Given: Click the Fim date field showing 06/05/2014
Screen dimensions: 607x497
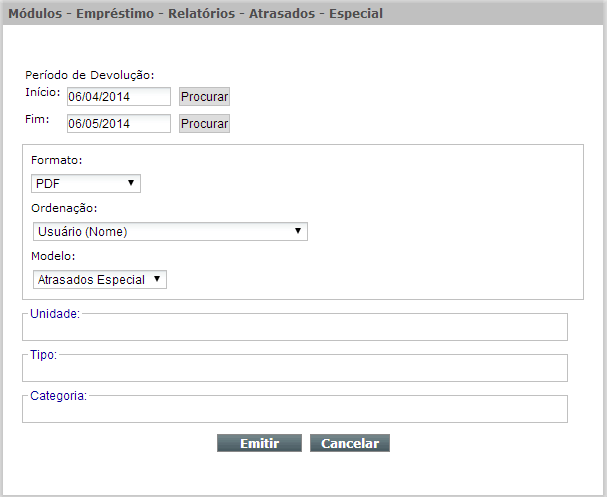Looking at the screenshot, I should (118, 123).
